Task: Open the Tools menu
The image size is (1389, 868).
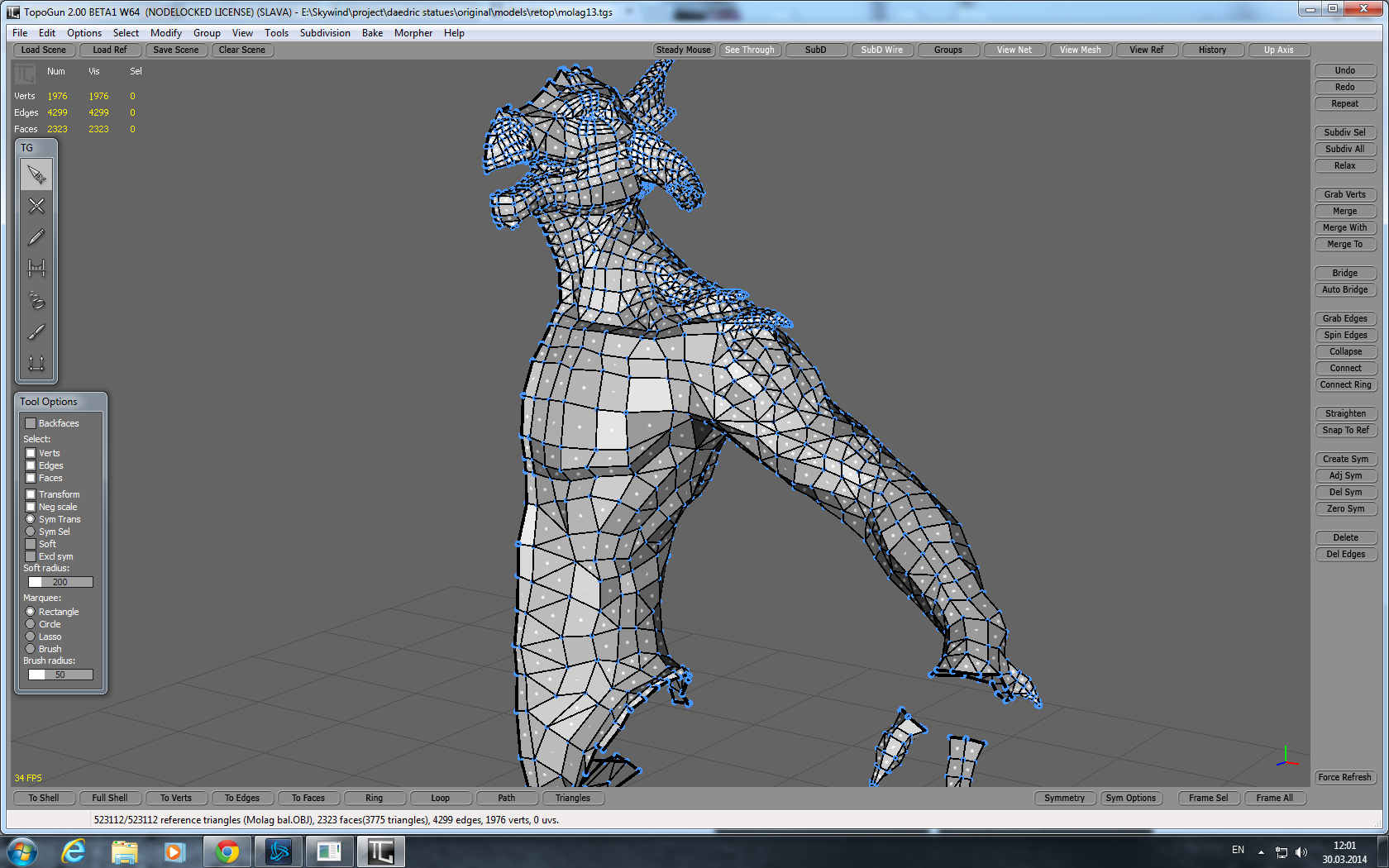Action: (276, 33)
